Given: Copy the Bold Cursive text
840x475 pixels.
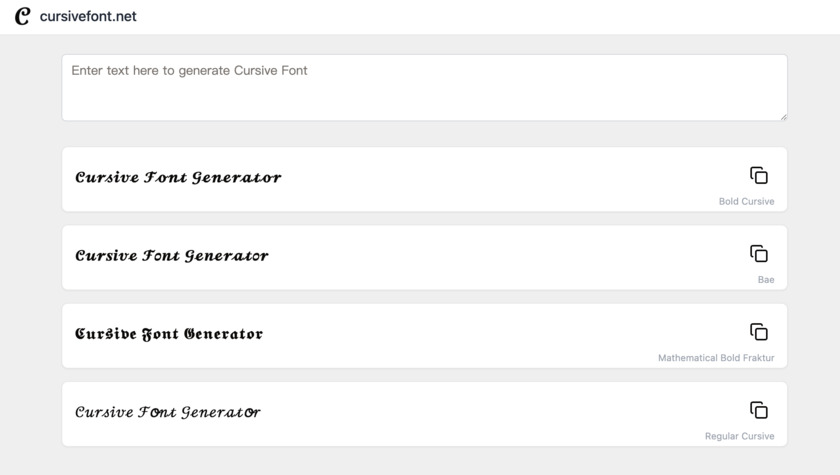Looking at the screenshot, I should coord(759,176).
